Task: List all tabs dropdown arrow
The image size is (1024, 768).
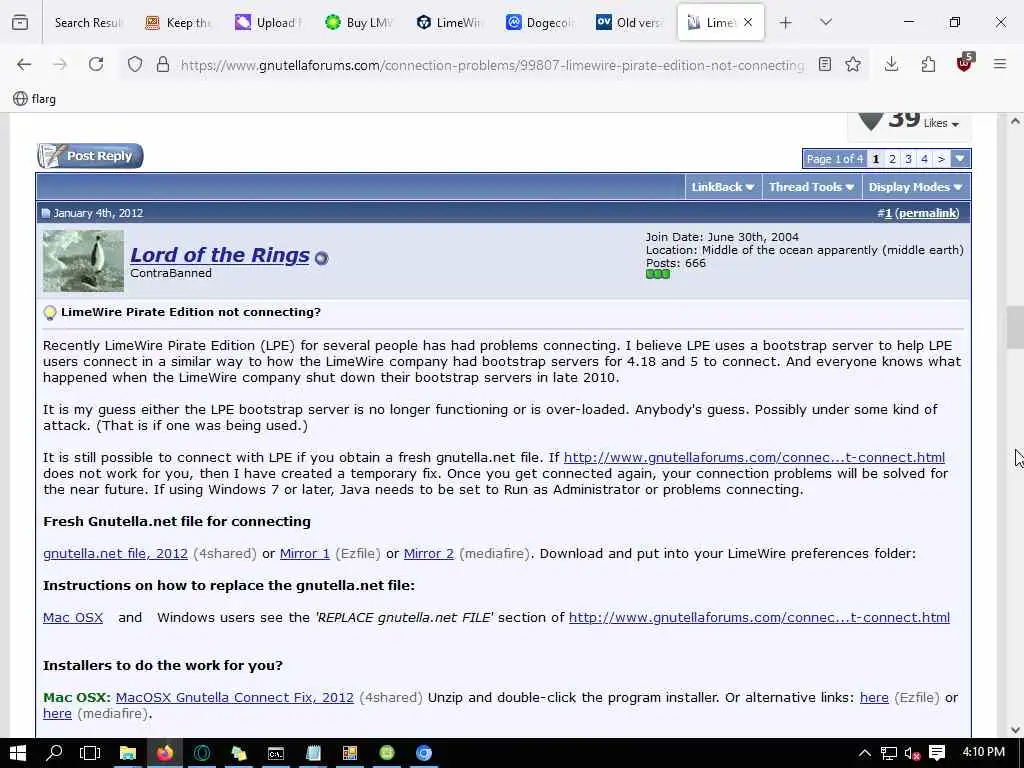Action: pyautogui.click(x=826, y=23)
